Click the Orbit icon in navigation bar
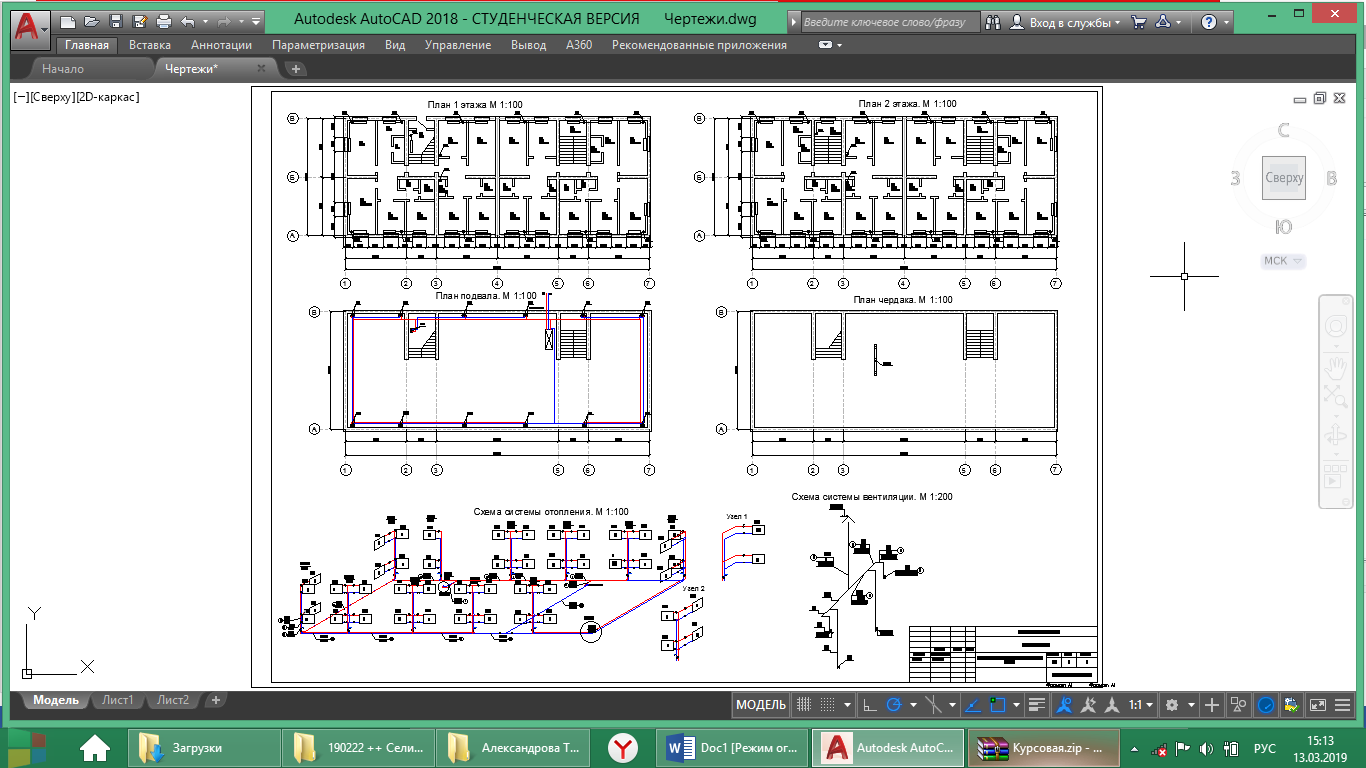The width and height of the screenshot is (1366, 768). 1336,436
